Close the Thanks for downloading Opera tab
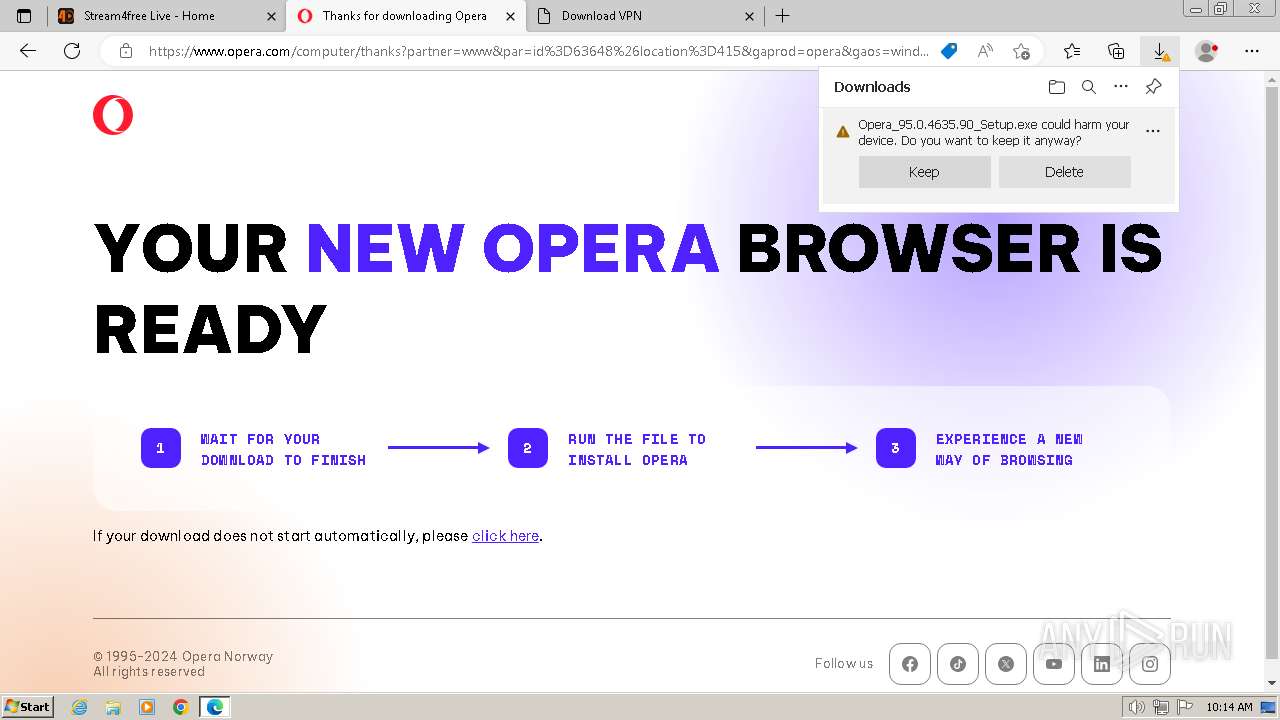This screenshot has width=1280, height=720. [511, 16]
